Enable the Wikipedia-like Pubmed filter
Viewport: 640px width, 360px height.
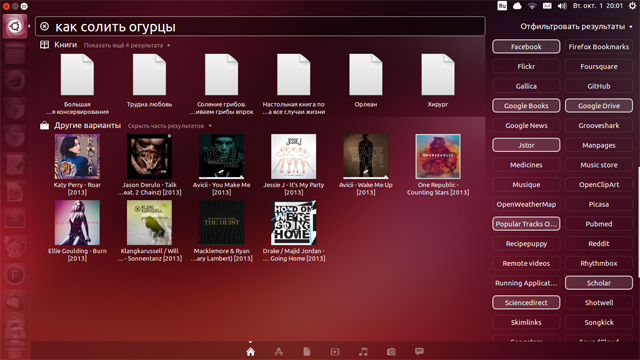click(x=599, y=224)
